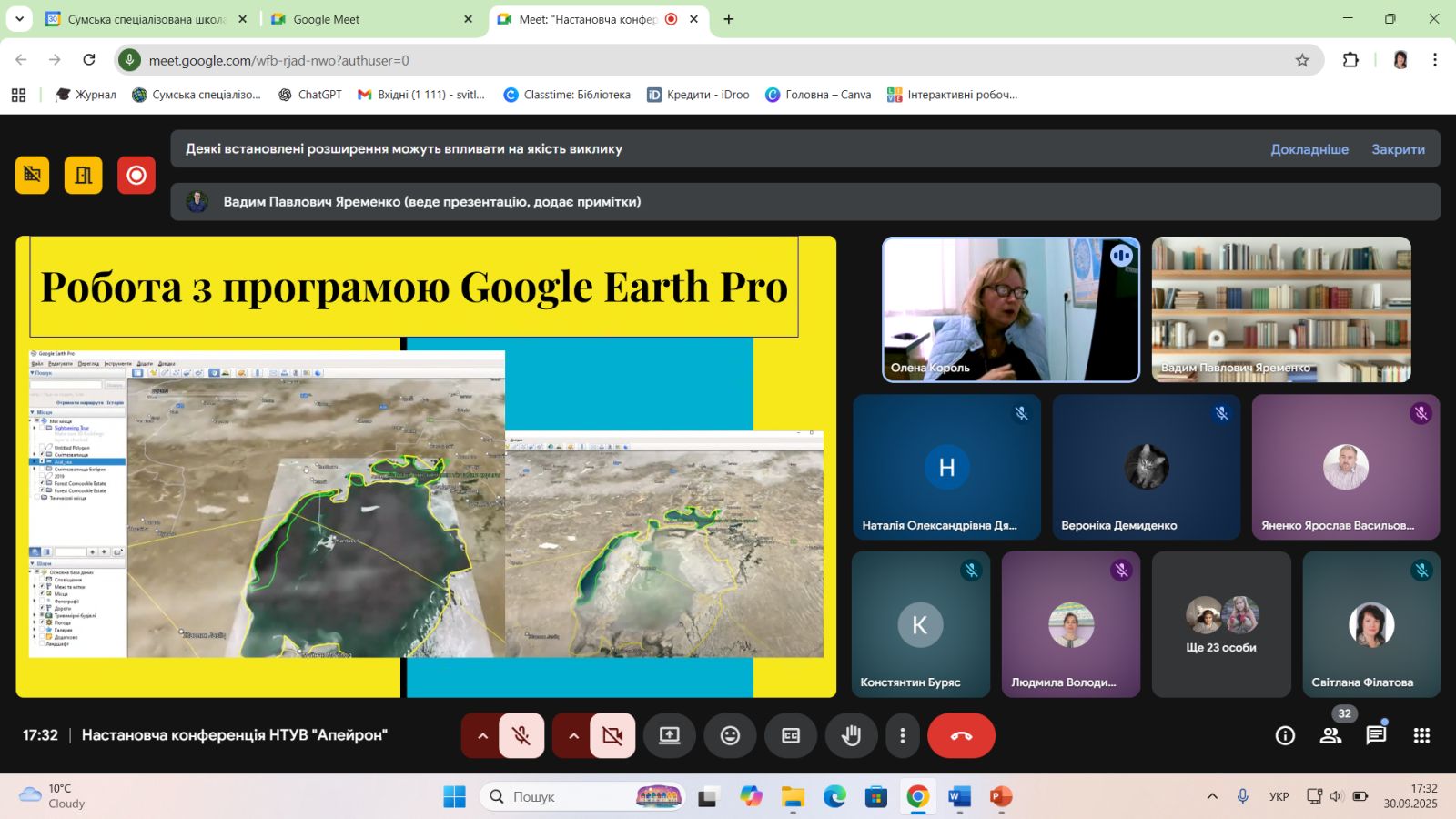Expand video settings arrow beside camera

pos(573,735)
